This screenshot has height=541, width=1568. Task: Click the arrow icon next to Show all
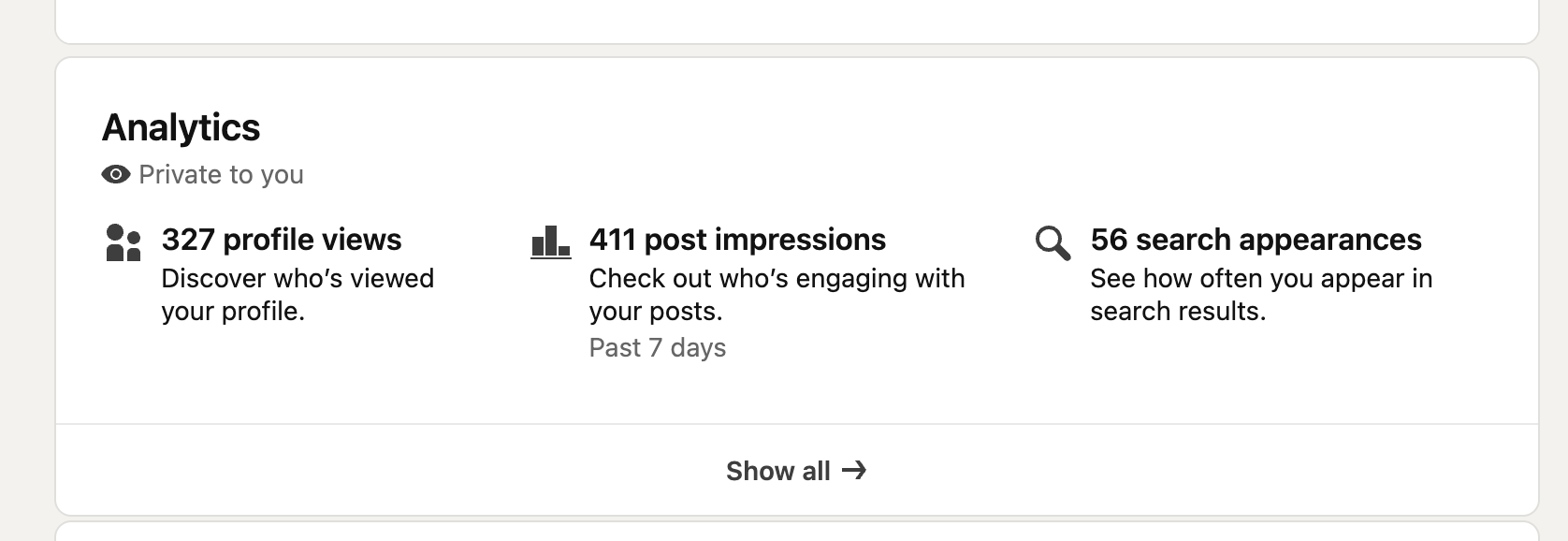pos(854,470)
